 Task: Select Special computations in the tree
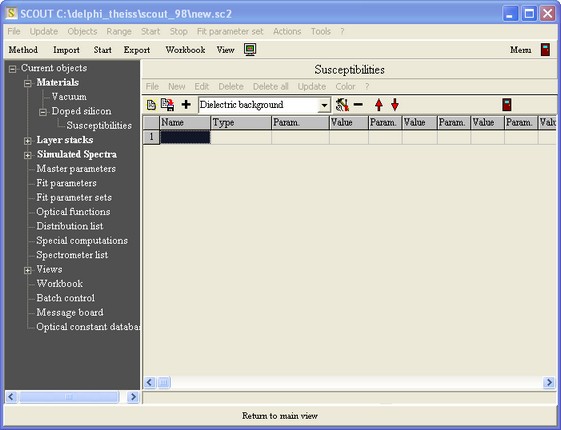82,240
